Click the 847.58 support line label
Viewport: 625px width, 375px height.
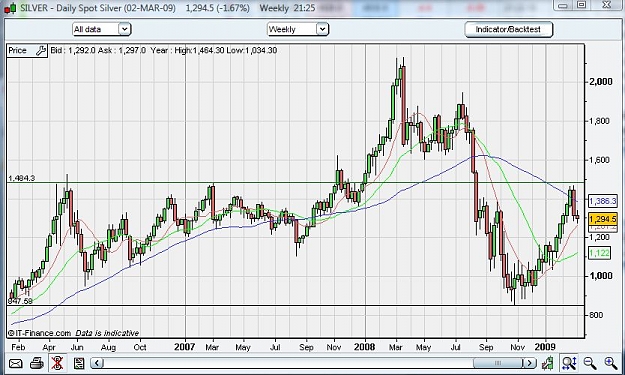coord(20,301)
